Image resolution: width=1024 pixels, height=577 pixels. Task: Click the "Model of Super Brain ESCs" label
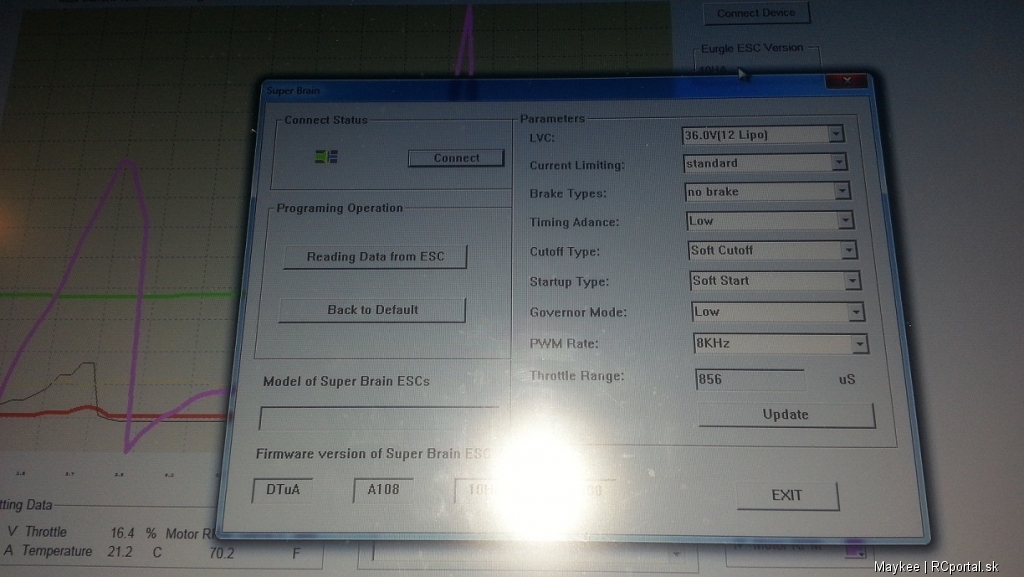[347, 381]
